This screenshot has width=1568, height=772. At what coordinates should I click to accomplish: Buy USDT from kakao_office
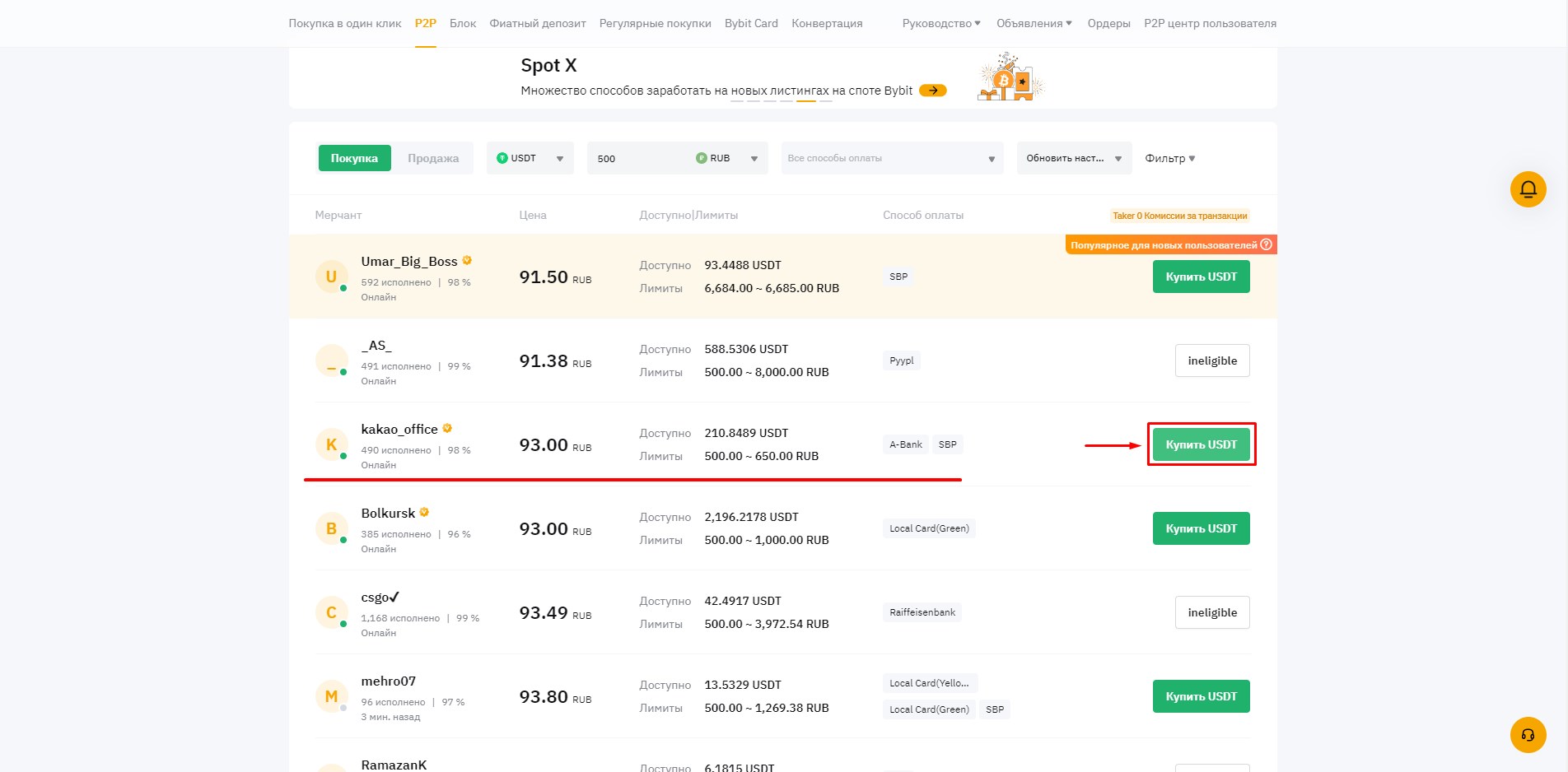point(1201,444)
